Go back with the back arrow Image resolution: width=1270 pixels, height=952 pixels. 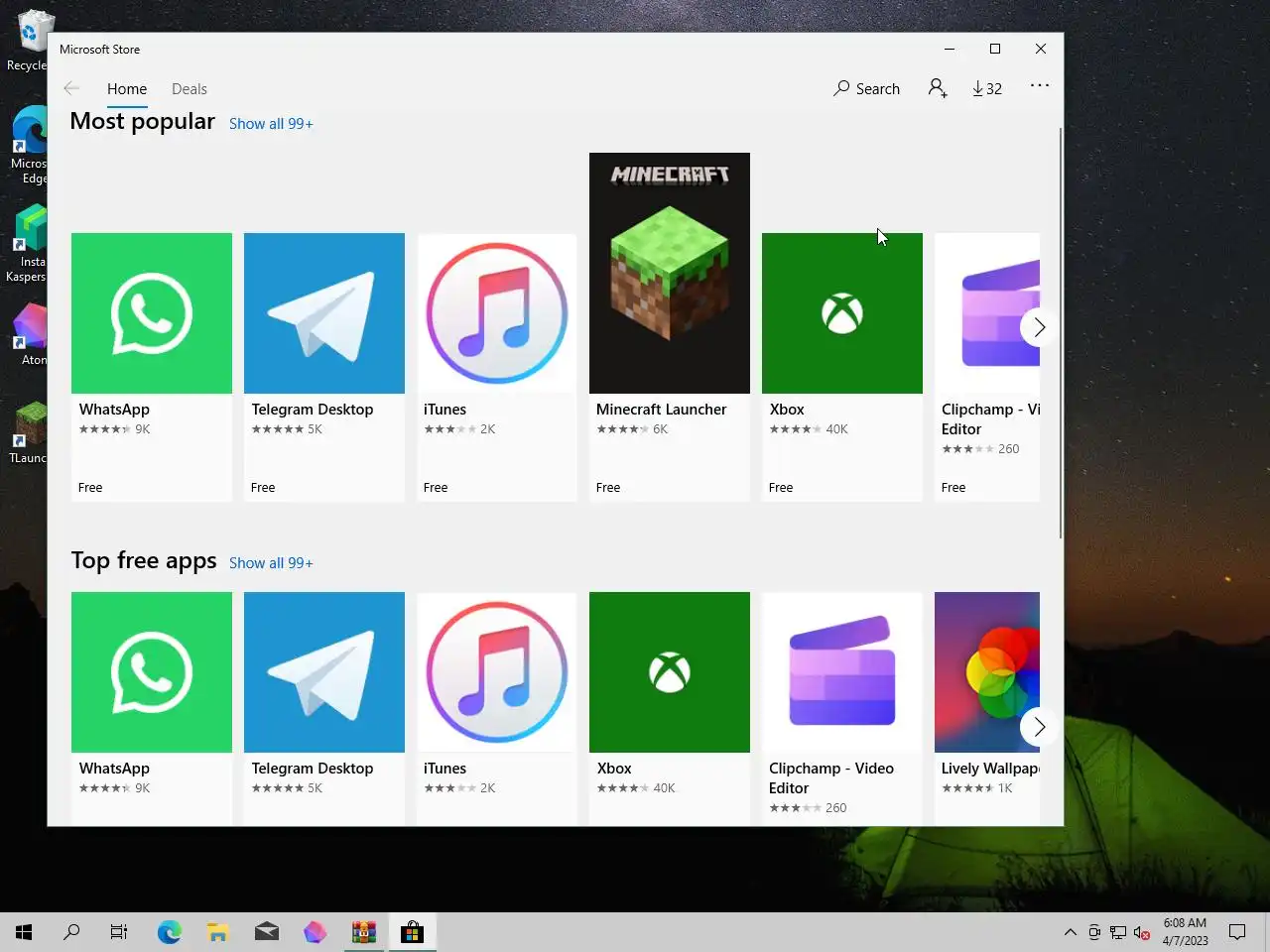pyautogui.click(x=71, y=88)
